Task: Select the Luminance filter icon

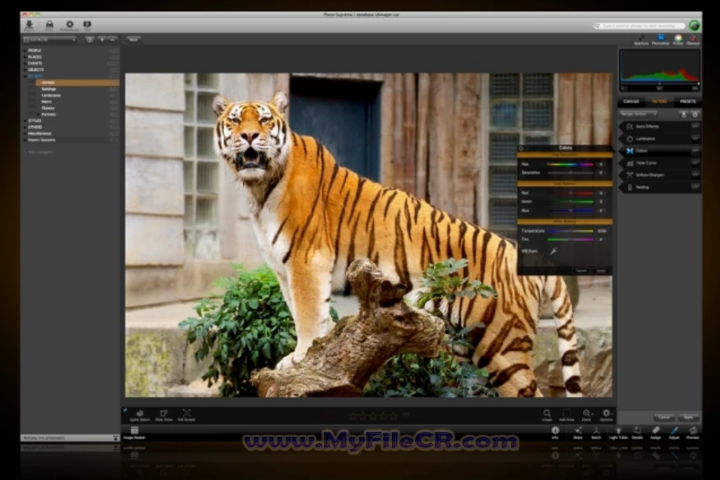Action: tap(630, 139)
